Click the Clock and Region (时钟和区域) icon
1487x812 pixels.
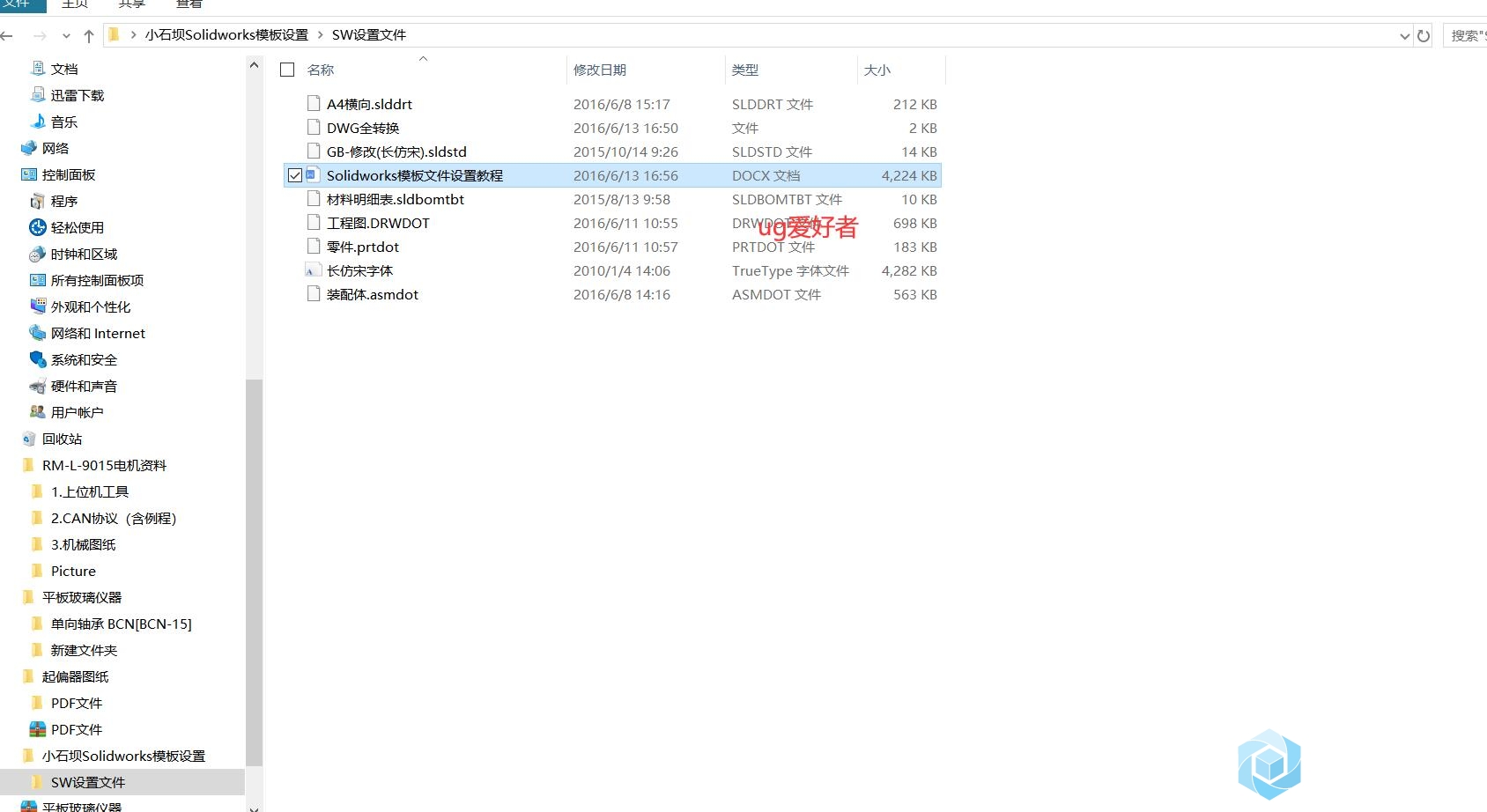click(38, 254)
